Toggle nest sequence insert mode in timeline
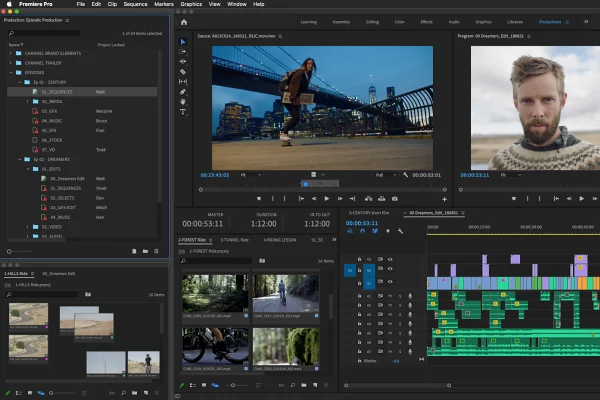This screenshot has width=600, height=400. click(x=350, y=231)
